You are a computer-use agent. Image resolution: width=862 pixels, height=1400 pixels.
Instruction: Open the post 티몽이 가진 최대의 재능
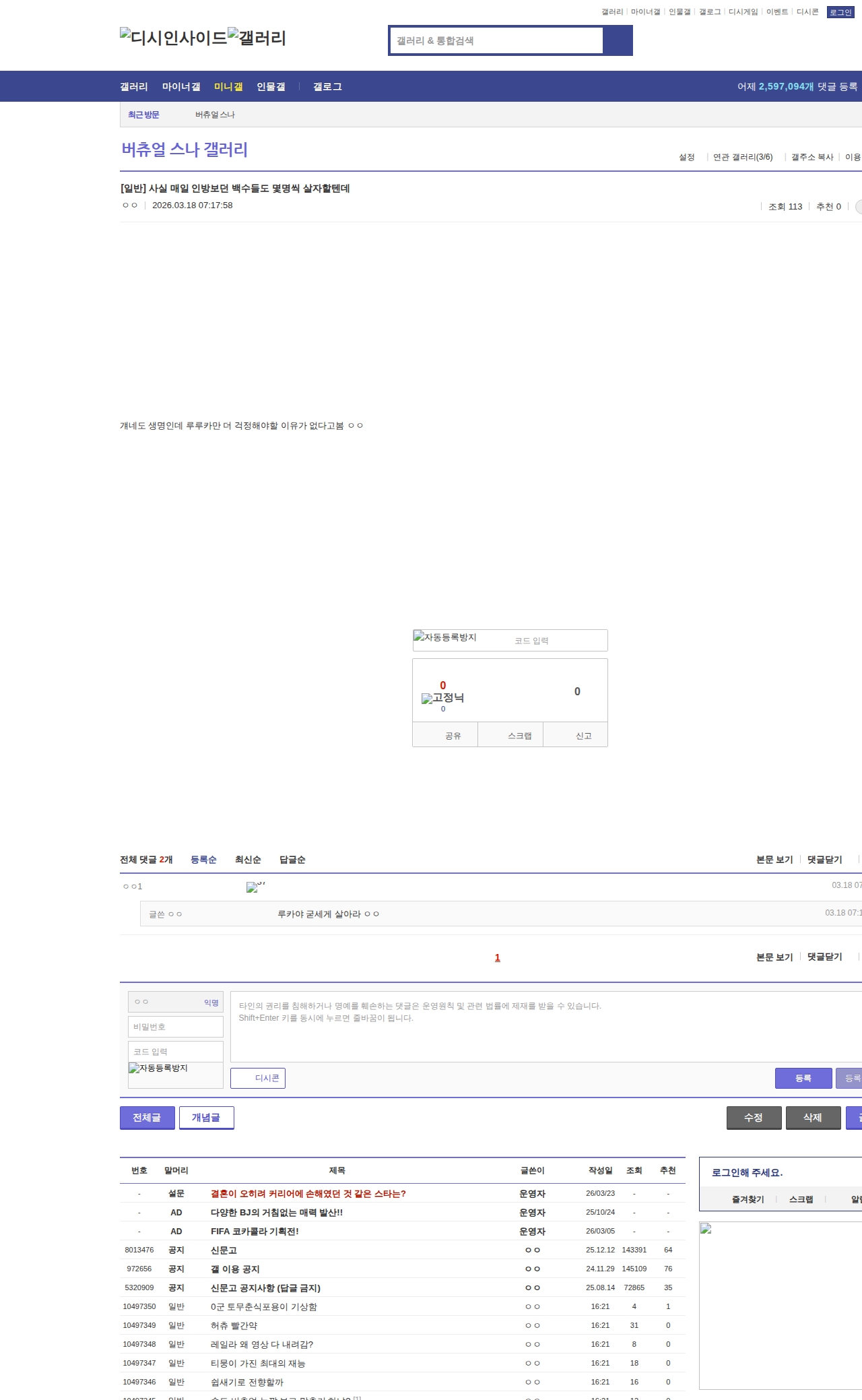258,1363
